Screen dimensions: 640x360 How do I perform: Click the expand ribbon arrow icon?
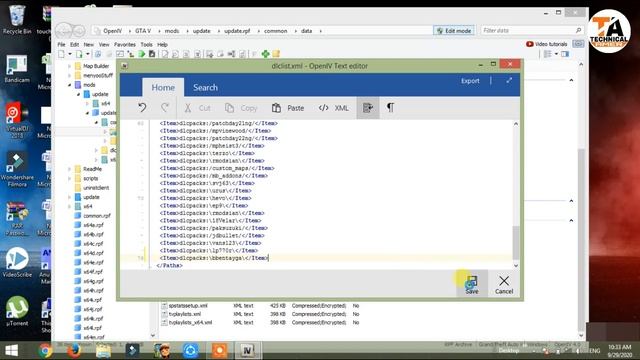(x=509, y=81)
